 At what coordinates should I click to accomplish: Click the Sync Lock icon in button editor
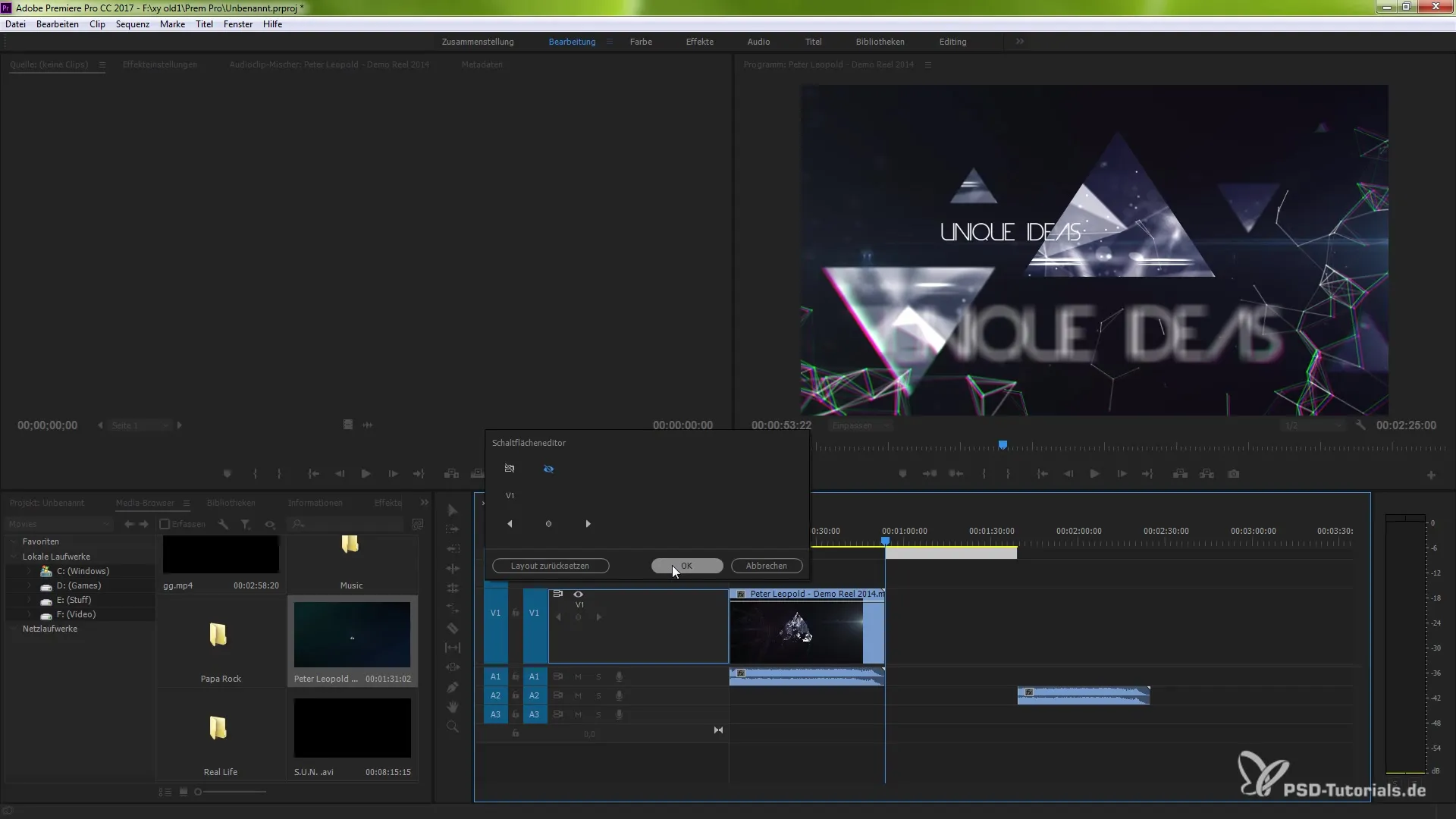pyautogui.click(x=510, y=469)
